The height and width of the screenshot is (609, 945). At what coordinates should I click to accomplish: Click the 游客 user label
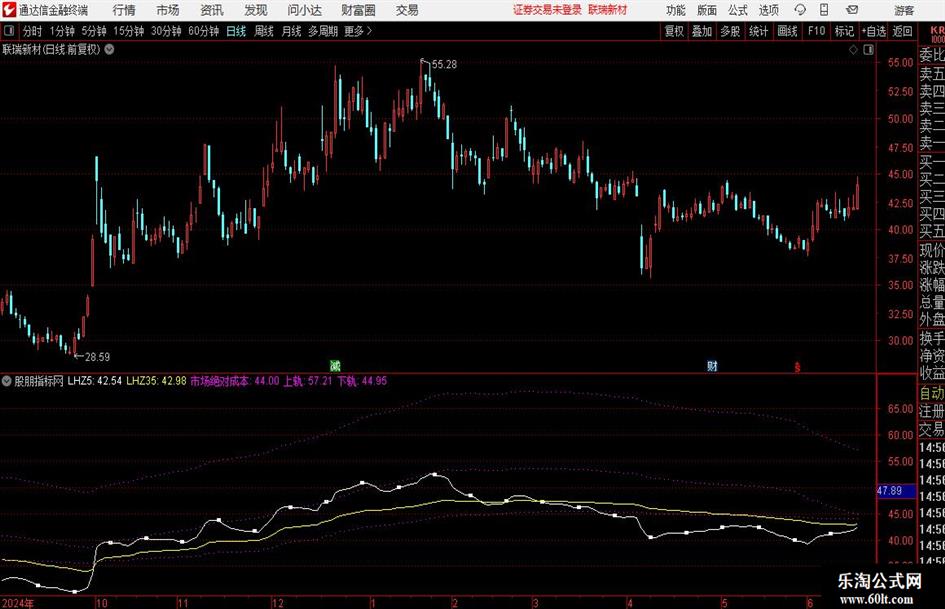904,10
